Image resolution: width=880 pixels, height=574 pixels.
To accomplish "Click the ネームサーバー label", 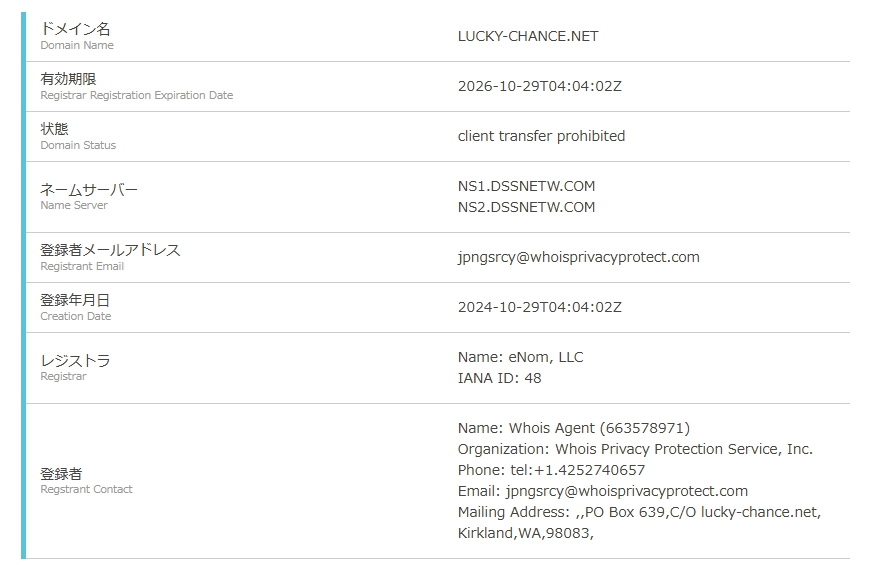I will (89, 190).
